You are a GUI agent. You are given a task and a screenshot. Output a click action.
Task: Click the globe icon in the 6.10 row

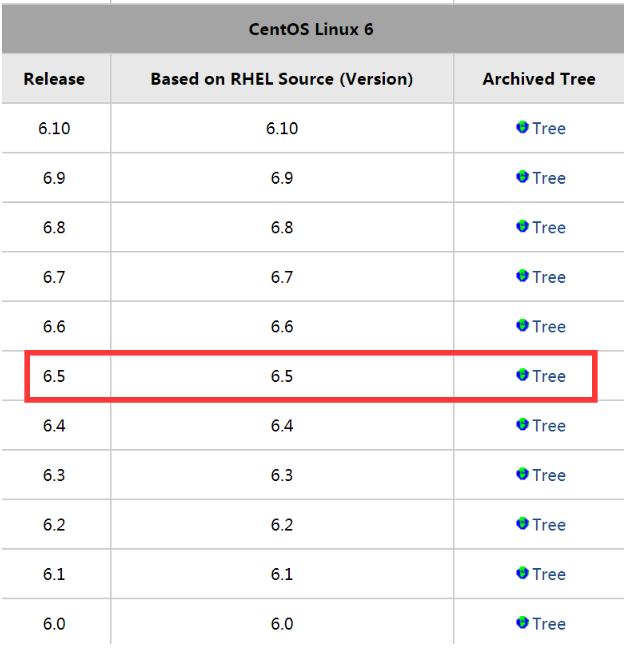[x=522, y=127]
